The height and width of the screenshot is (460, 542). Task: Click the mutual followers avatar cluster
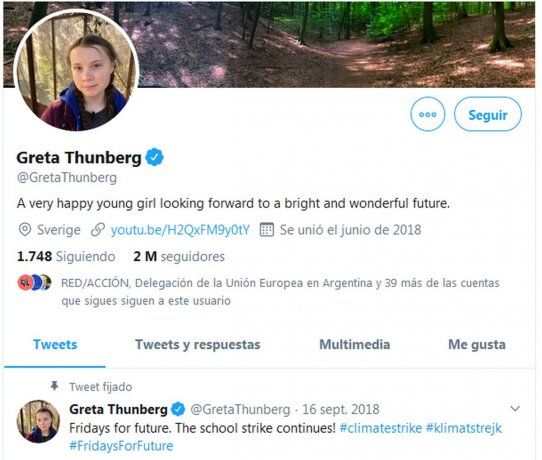click(35, 283)
